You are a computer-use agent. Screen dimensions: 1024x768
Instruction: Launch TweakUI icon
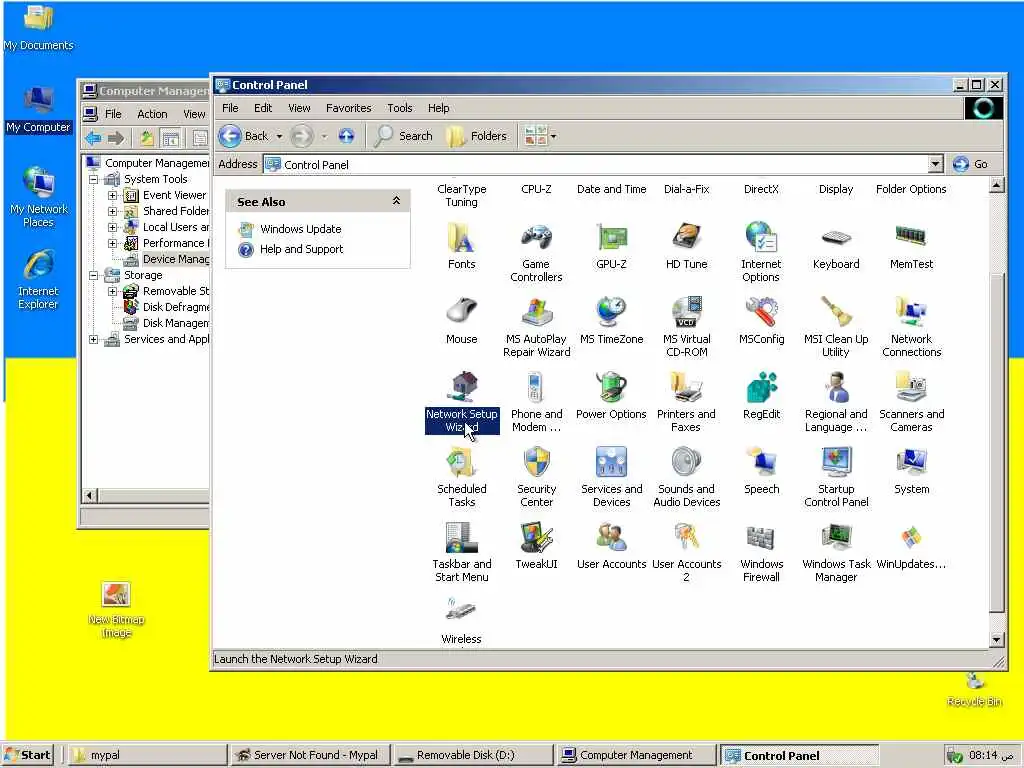click(x=536, y=537)
